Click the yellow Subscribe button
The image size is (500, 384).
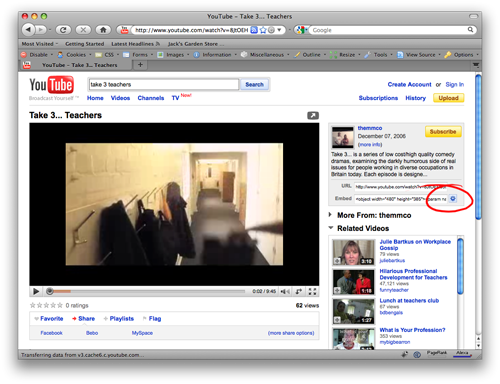tap(443, 132)
